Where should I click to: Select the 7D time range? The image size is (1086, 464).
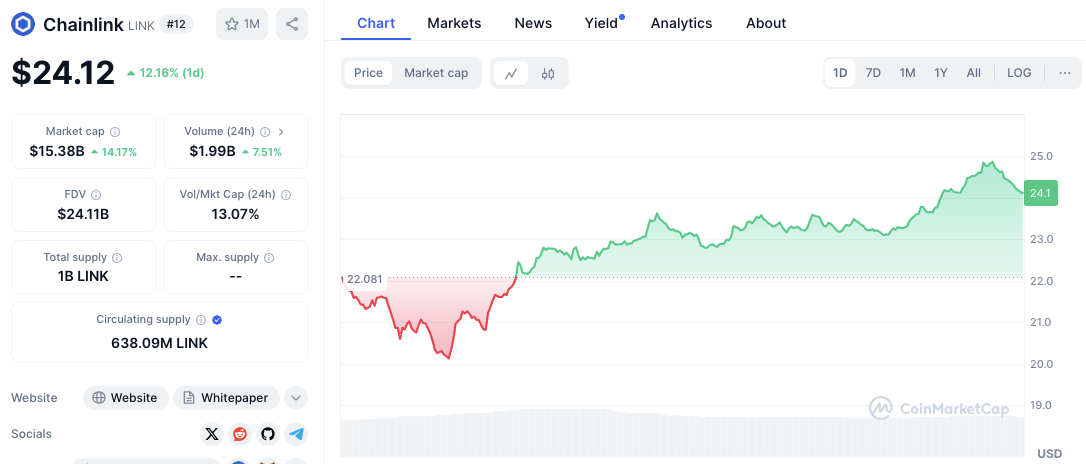point(873,73)
